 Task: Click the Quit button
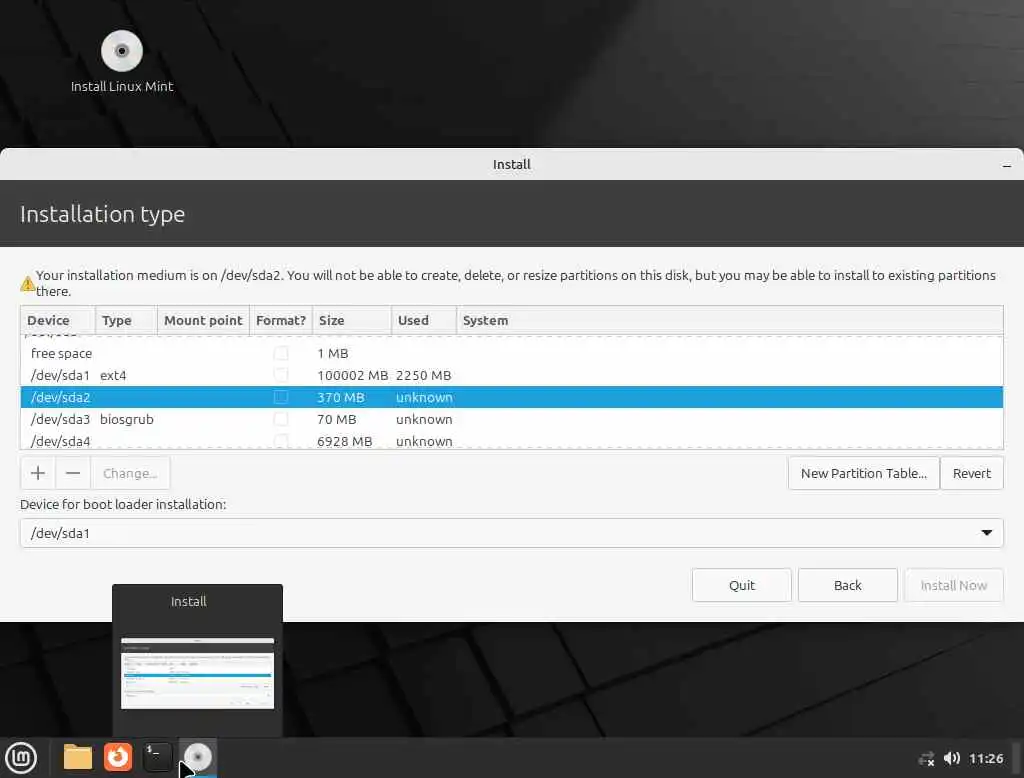coord(741,585)
